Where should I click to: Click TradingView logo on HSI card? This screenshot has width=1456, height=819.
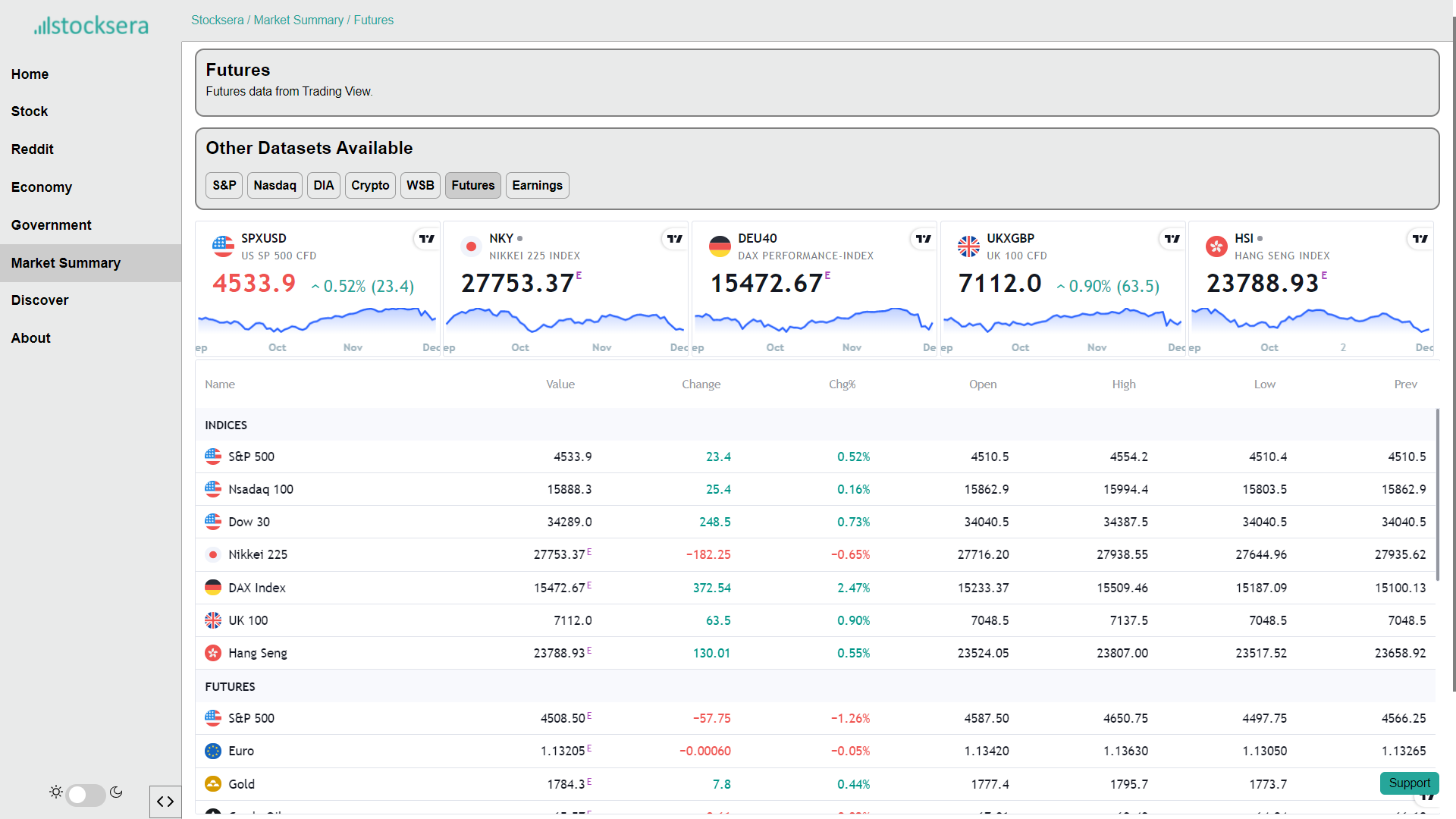point(1420,239)
